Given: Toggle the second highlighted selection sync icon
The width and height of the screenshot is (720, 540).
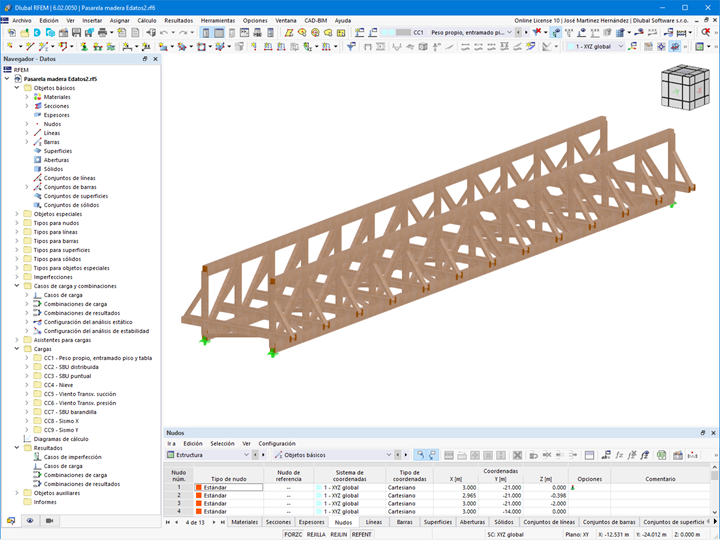Looking at the screenshot, I should (x=432, y=455).
